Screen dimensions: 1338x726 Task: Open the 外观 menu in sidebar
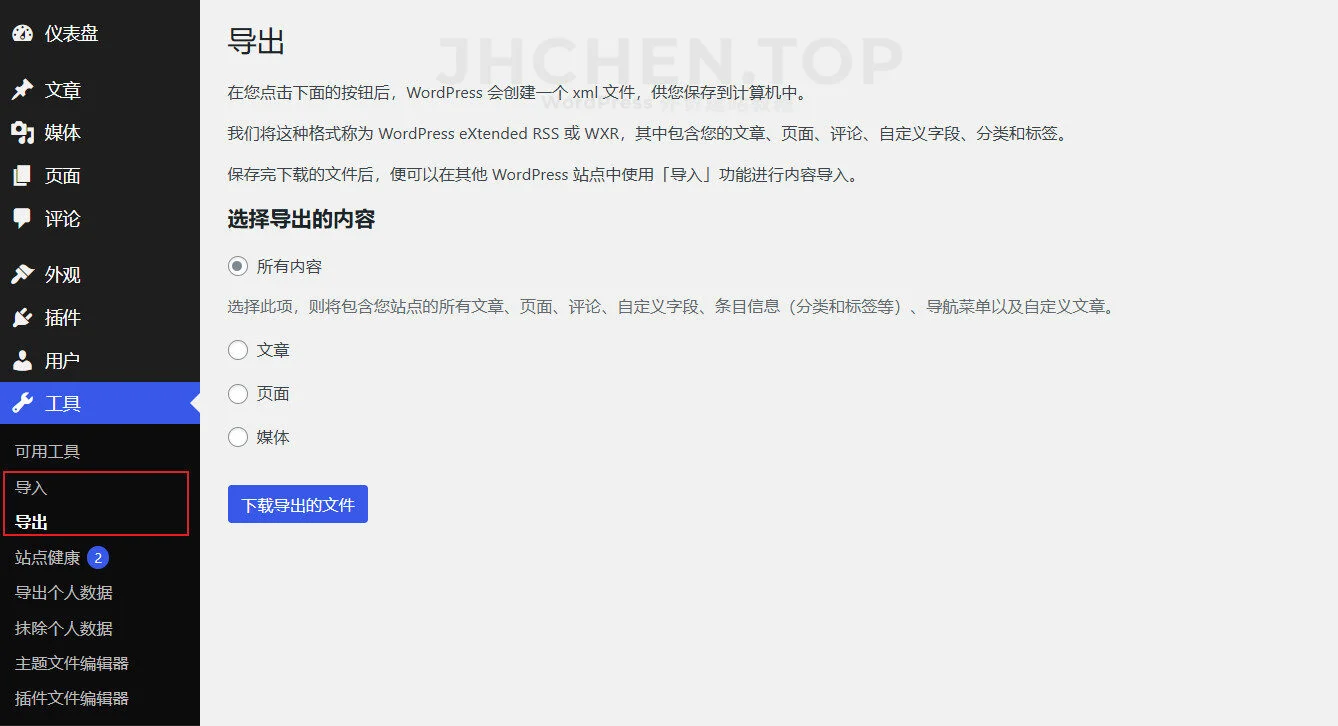[x=63, y=274]
